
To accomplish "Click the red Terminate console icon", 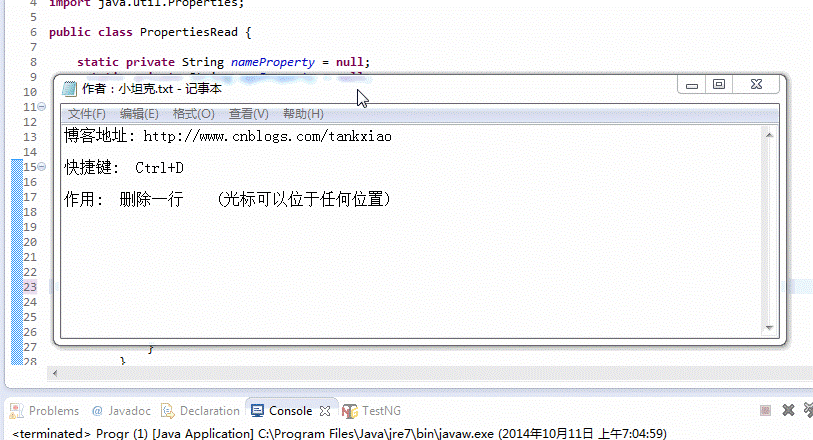I will [x=765, y=411].
